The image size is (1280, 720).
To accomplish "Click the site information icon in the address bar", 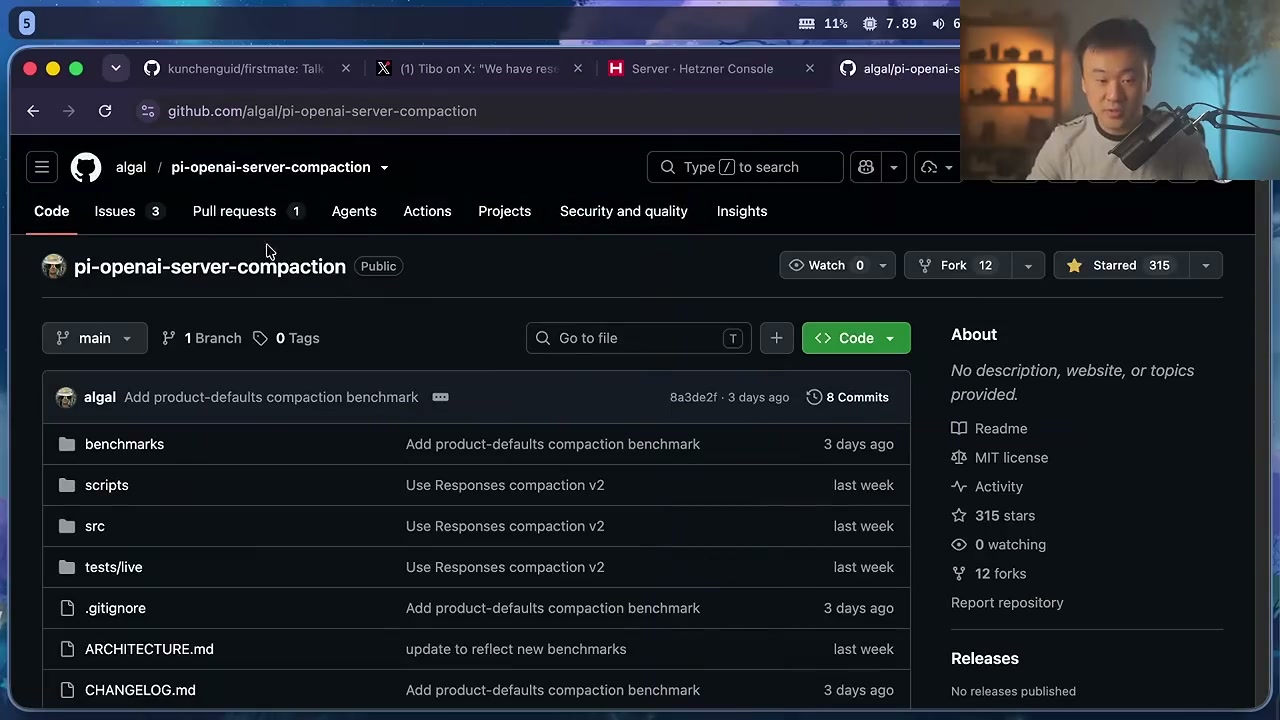I will pyautogui.click(x=148, y=111).
